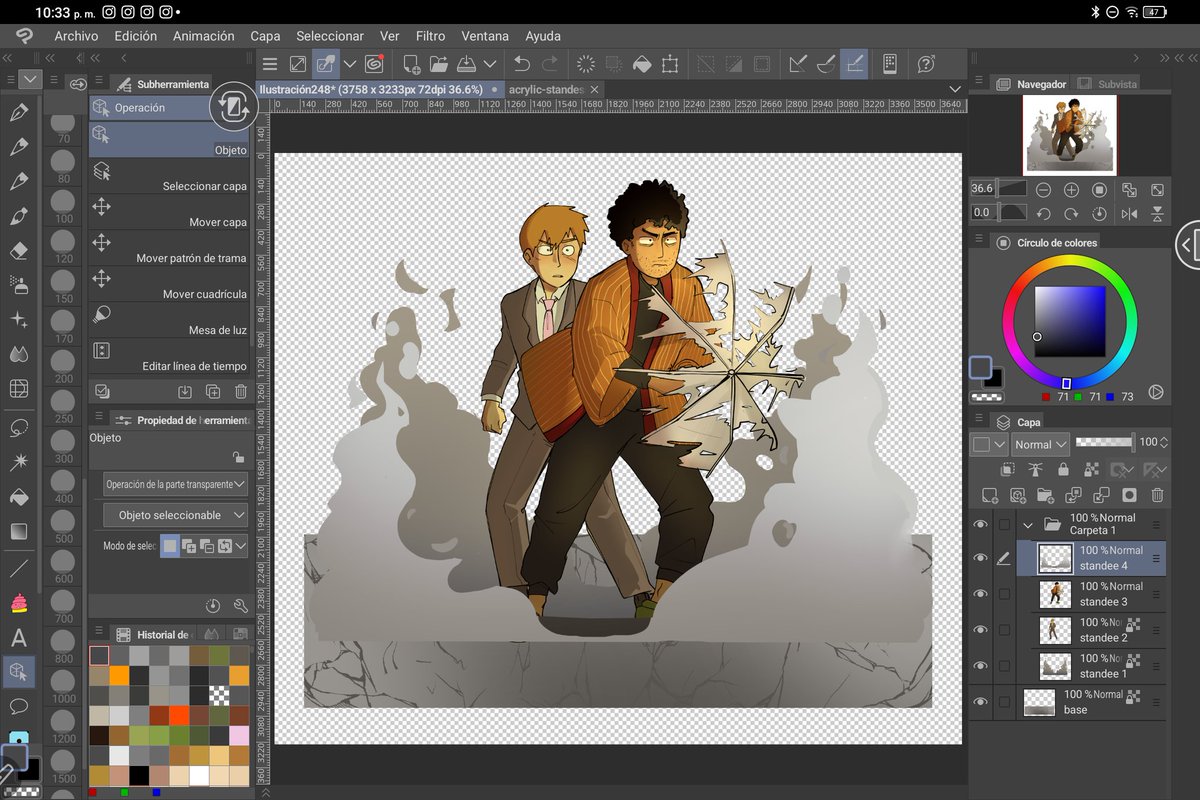This screenshot has width=1200, height=800.
Task: Open the Archivo menu
Action: point(76,36)
